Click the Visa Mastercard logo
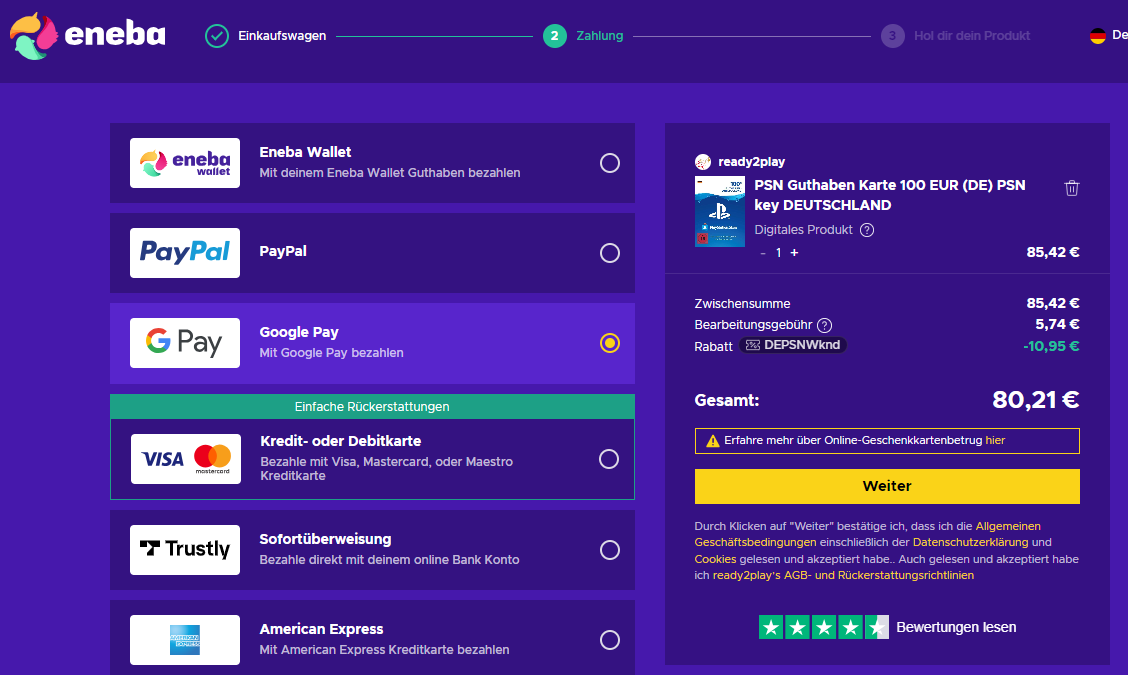 coord(186,459)
